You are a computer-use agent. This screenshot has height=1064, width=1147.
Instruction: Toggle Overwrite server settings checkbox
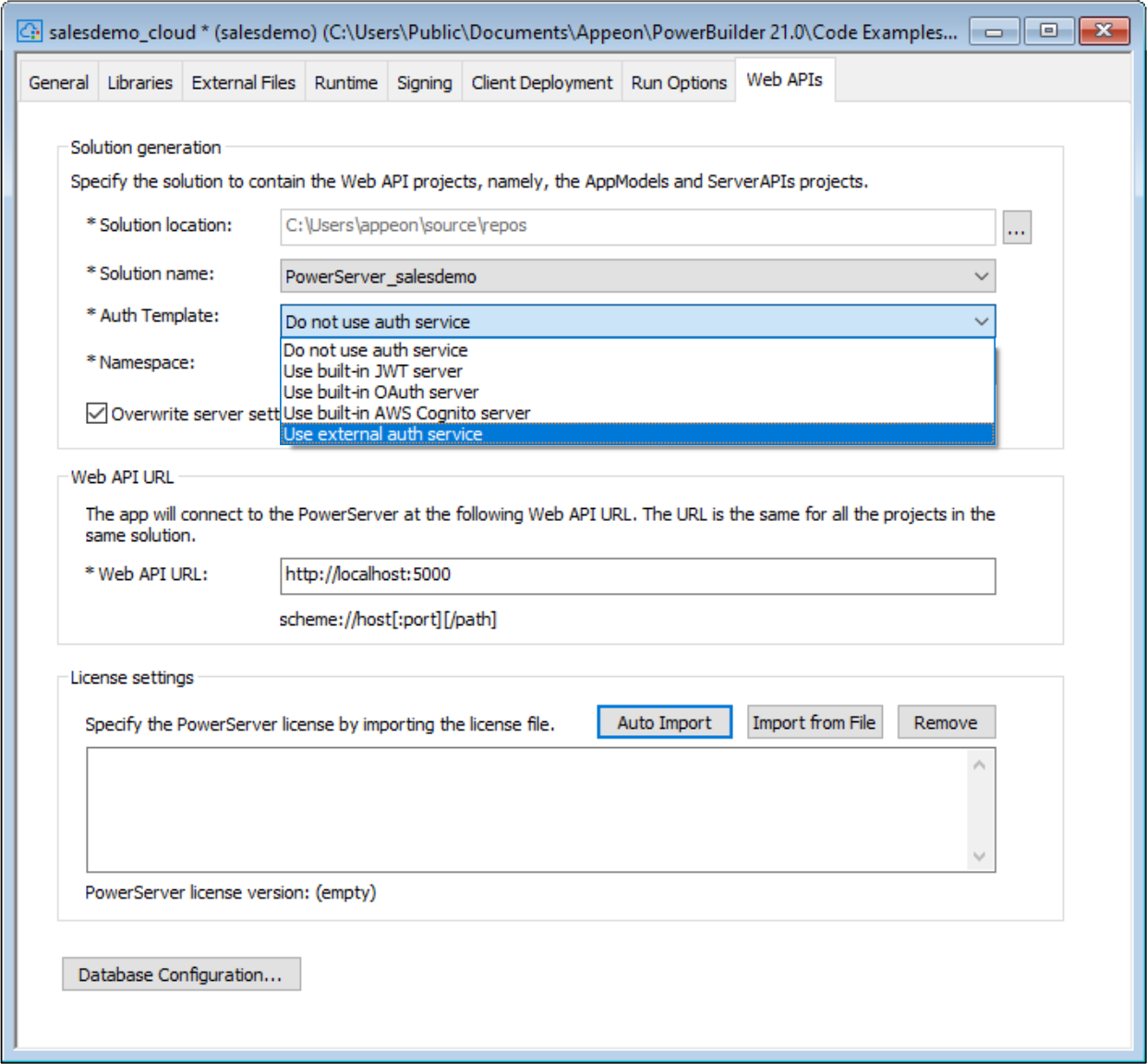click(x=96, y=413)
